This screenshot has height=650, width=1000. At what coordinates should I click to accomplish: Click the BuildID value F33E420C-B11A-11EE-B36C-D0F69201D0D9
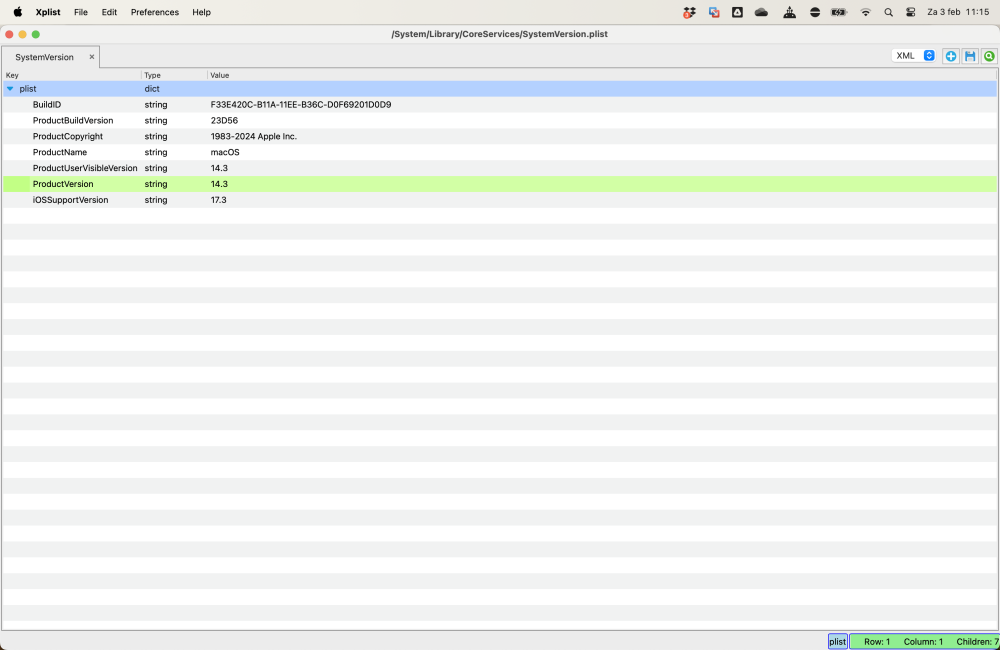click(x=301, y=105)
